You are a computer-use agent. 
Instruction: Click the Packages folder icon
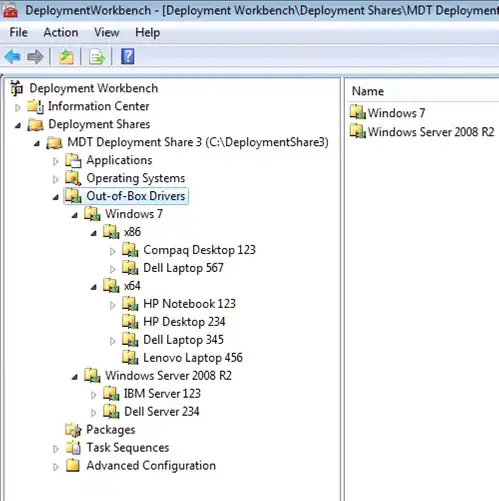point(73,430)
